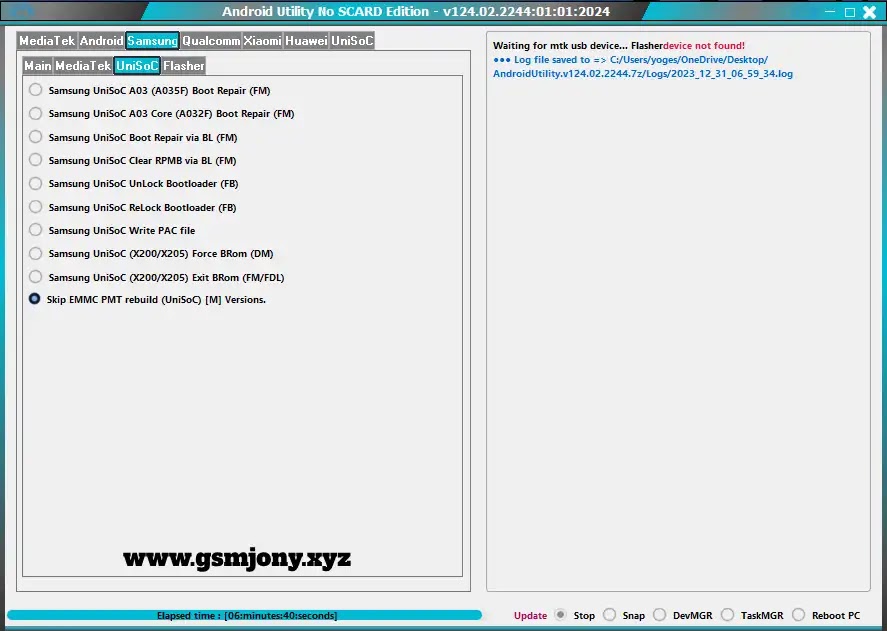Select Samsung UniSoC (X200/X205) Force BRom (DM)

pyautogui.click(x=36, y=254)
